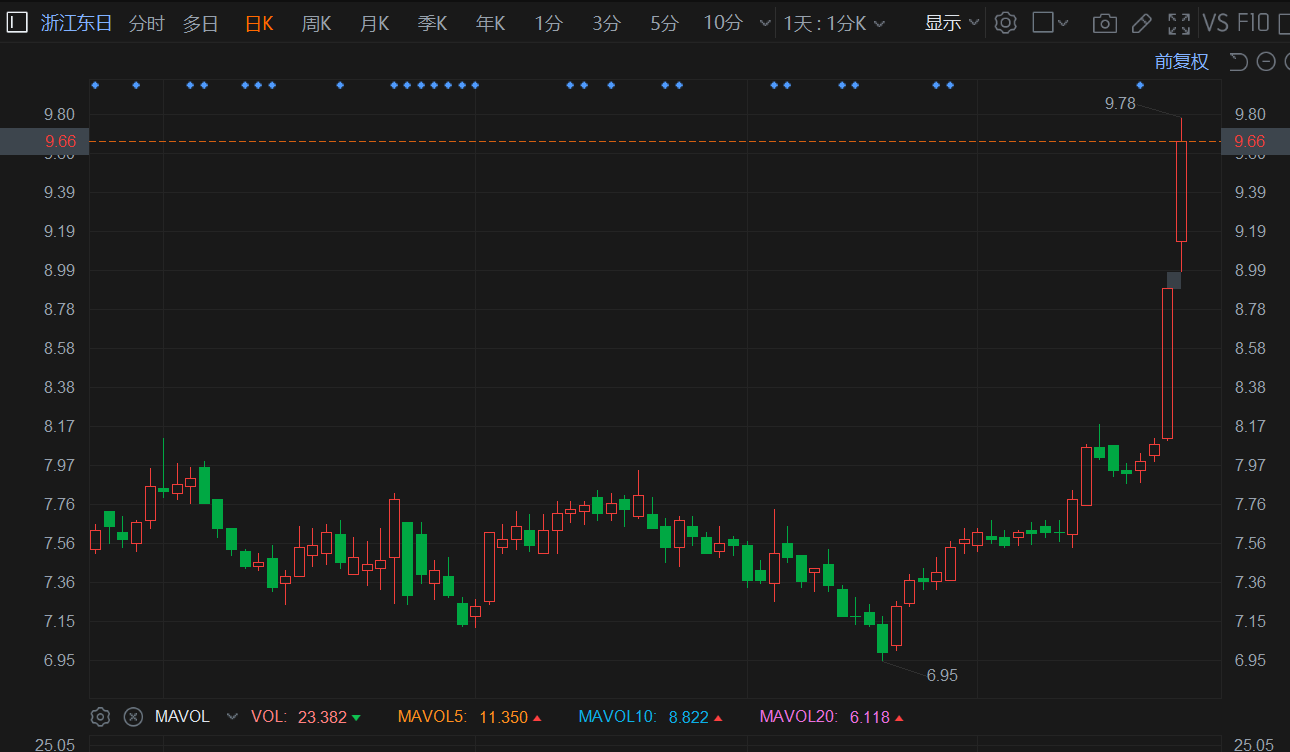This screenshot has height=752, width=1290.
Task: Open the VS comparison button
Action: click(1216, 23)
